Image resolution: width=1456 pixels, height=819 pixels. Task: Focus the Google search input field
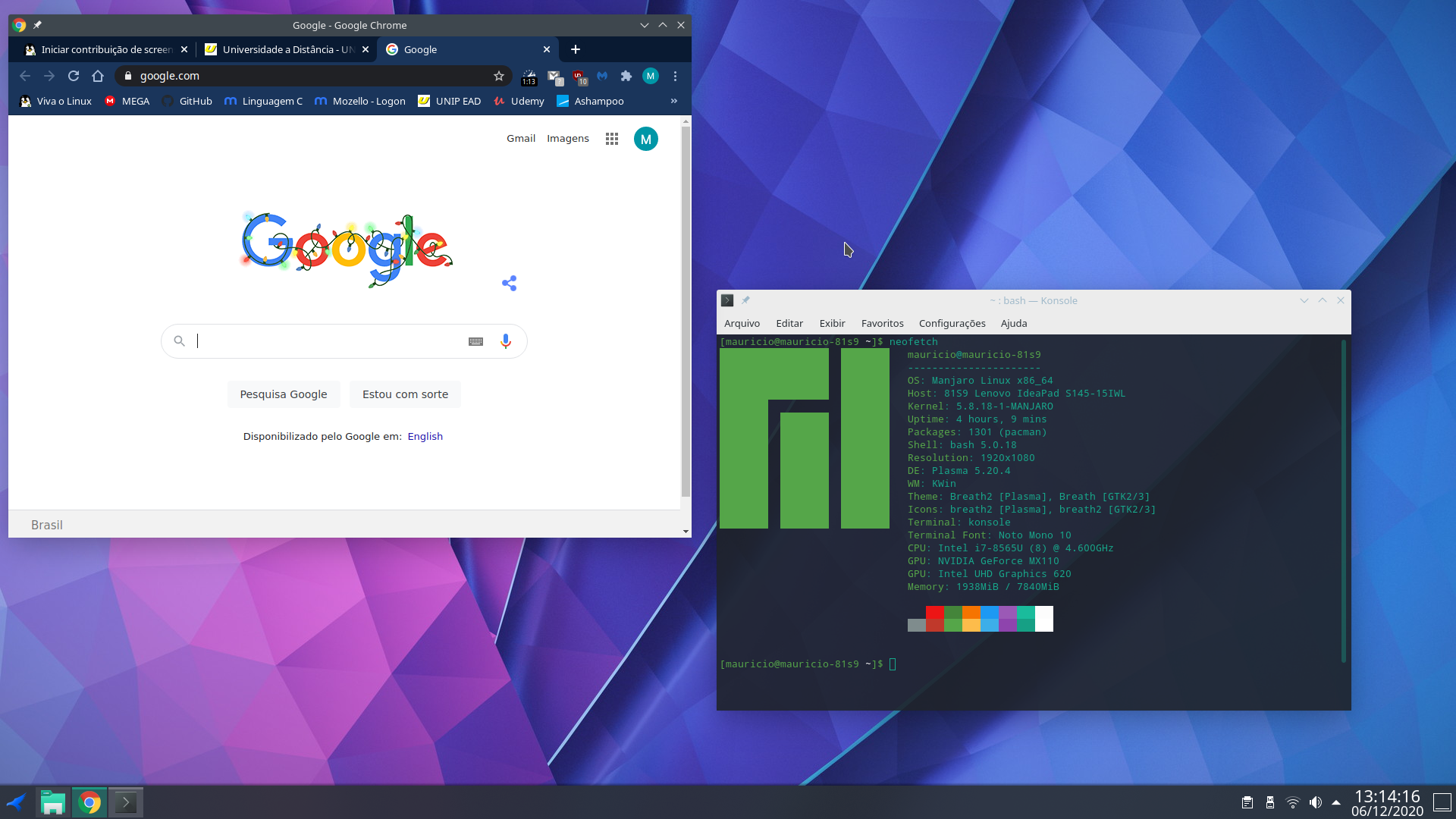tap(330, 341)
